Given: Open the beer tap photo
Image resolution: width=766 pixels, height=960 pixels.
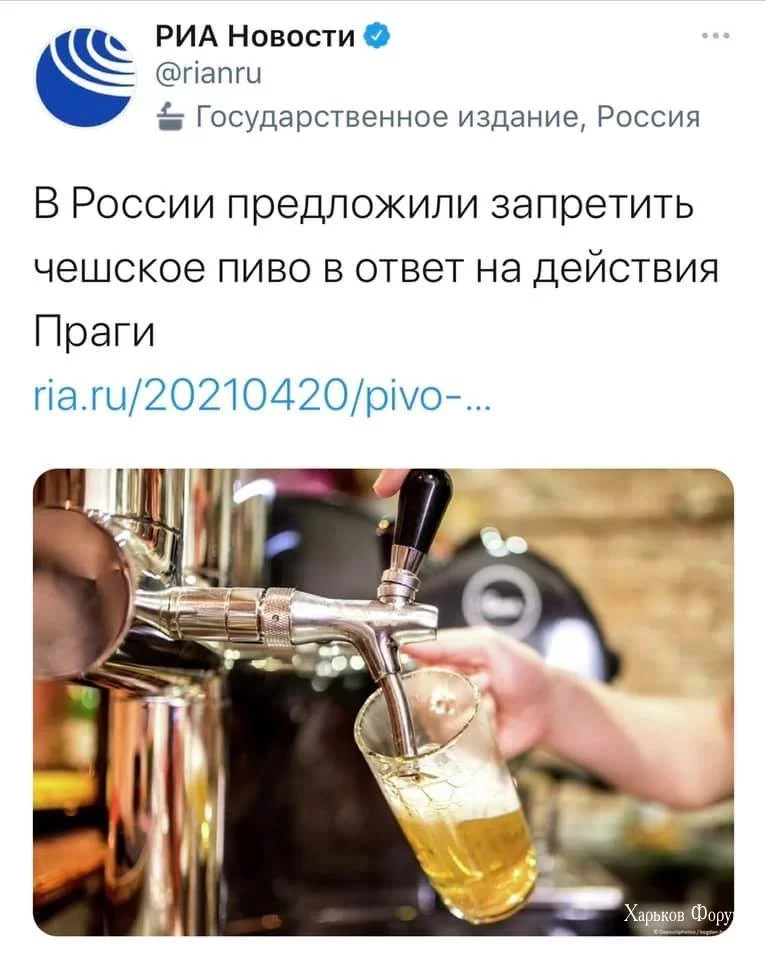Looking at the screenshot, I should (x=383, y=702).
